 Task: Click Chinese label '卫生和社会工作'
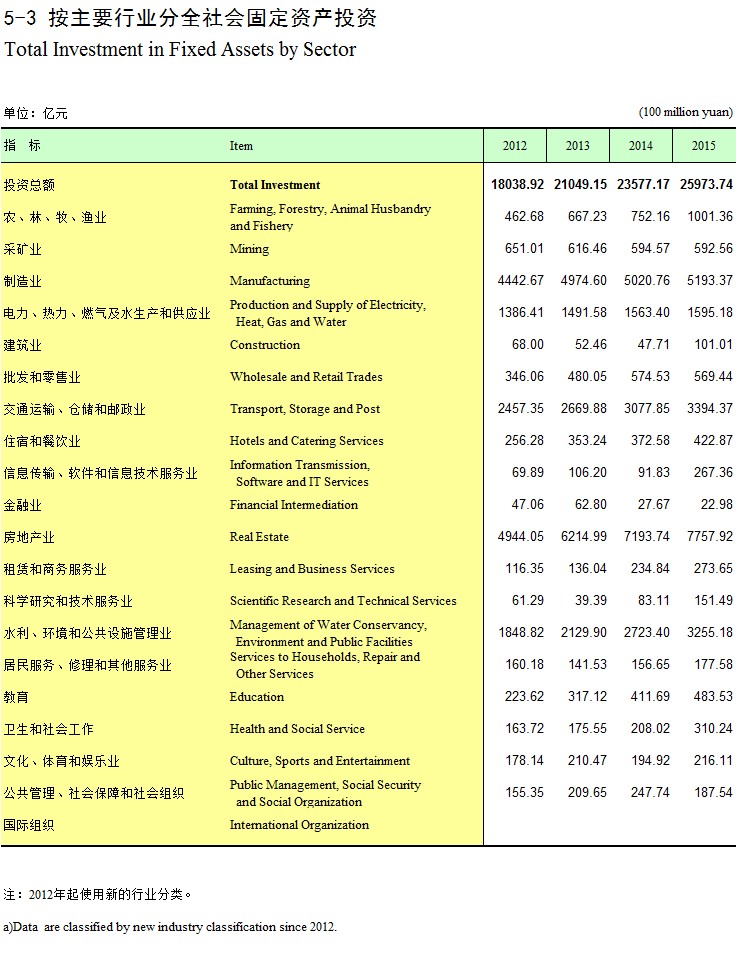click(x=48, y=729)
